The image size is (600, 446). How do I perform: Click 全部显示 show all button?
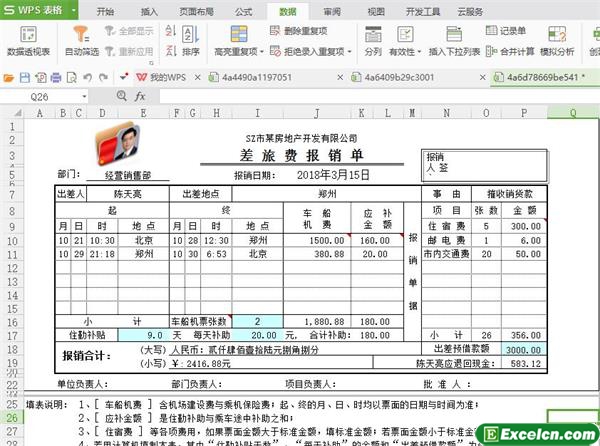pos(130,31)
